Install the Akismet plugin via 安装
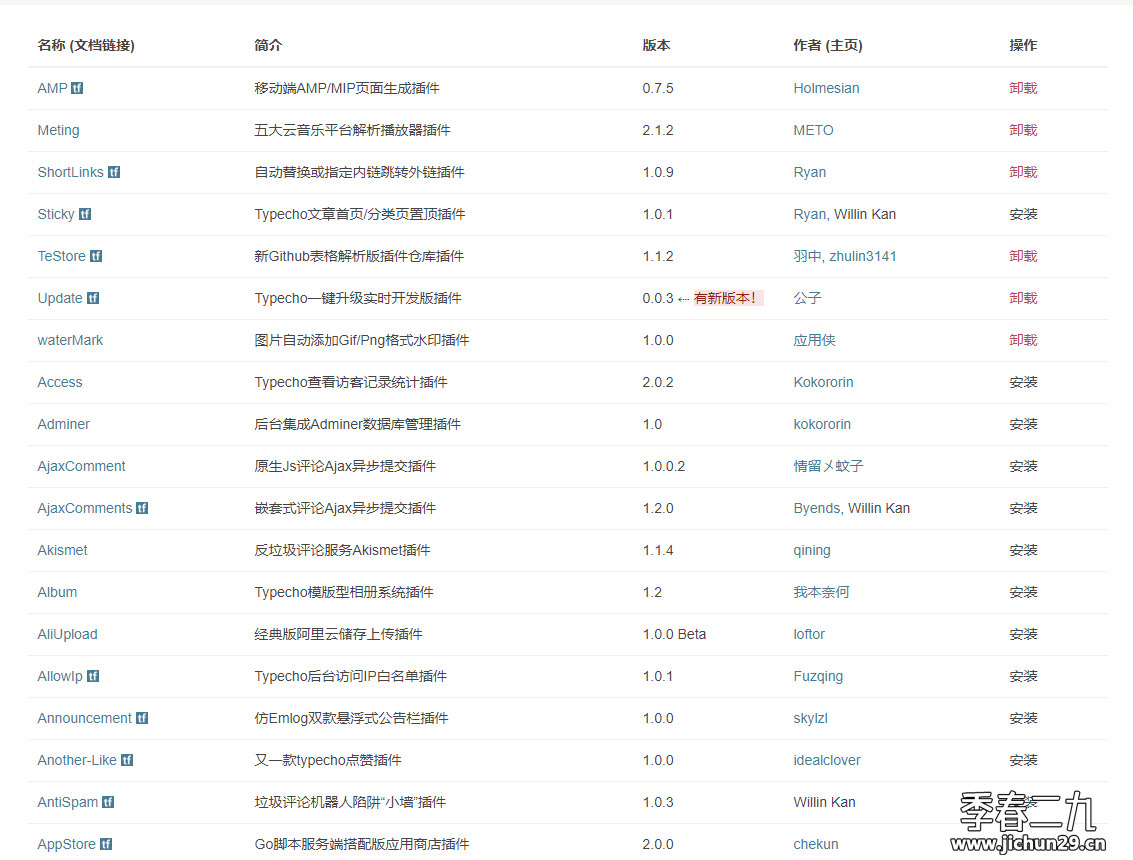This screenshot has height=860, width=1133. click(x=1023, y=550)
